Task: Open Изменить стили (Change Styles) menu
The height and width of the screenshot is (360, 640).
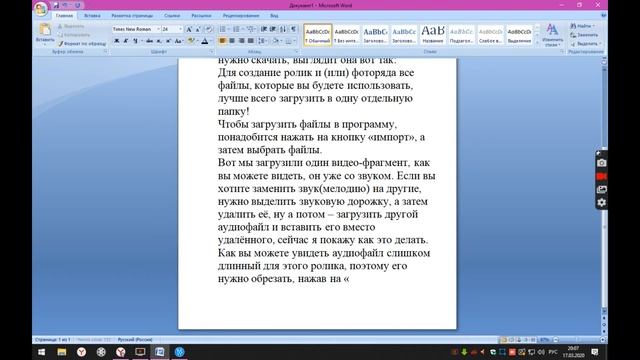Action: pyautogui.click(x=552, y=35)
